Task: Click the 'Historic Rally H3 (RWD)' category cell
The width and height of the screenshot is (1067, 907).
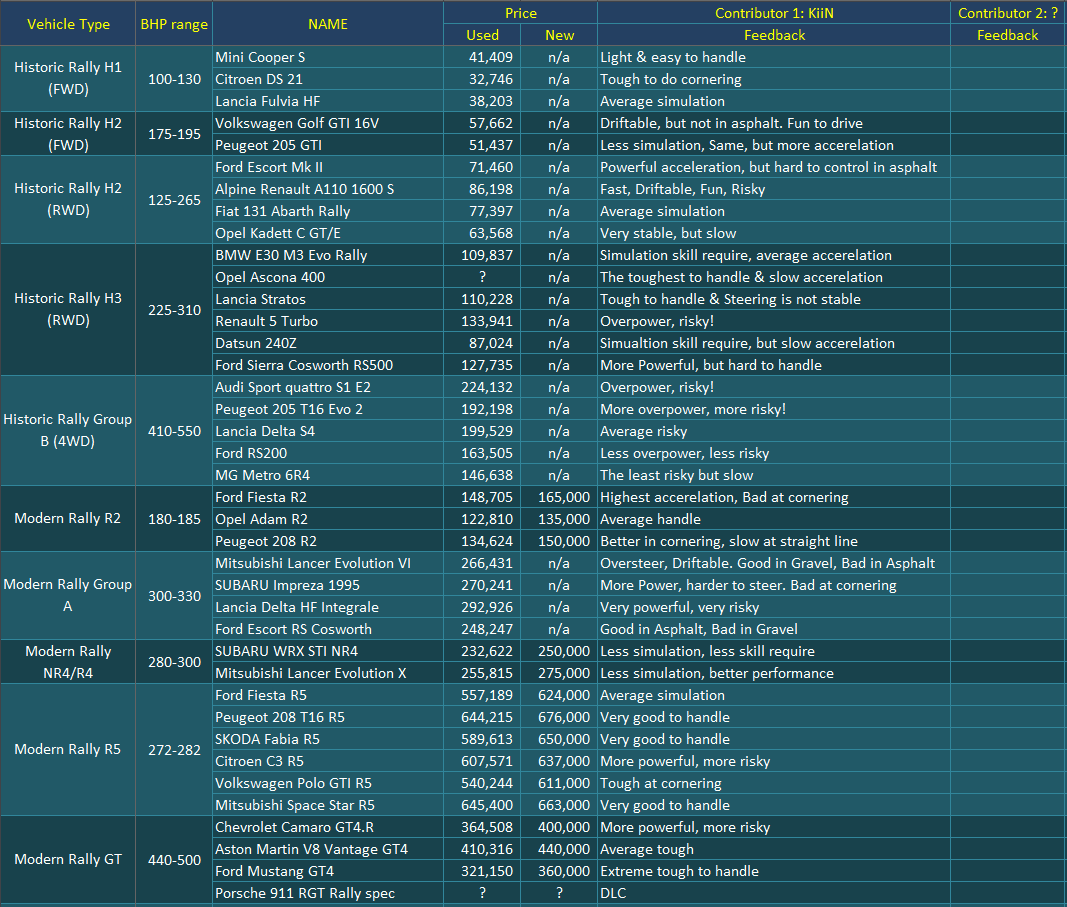Action: pos(68,310)
